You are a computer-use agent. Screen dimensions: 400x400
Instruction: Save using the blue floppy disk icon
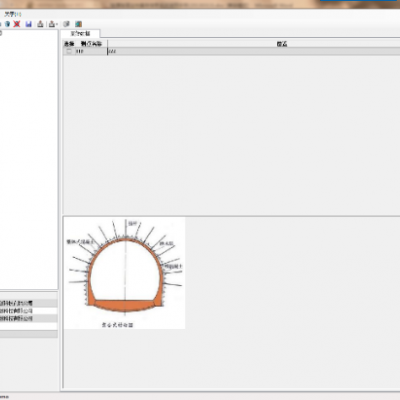[x=29, y=24]
